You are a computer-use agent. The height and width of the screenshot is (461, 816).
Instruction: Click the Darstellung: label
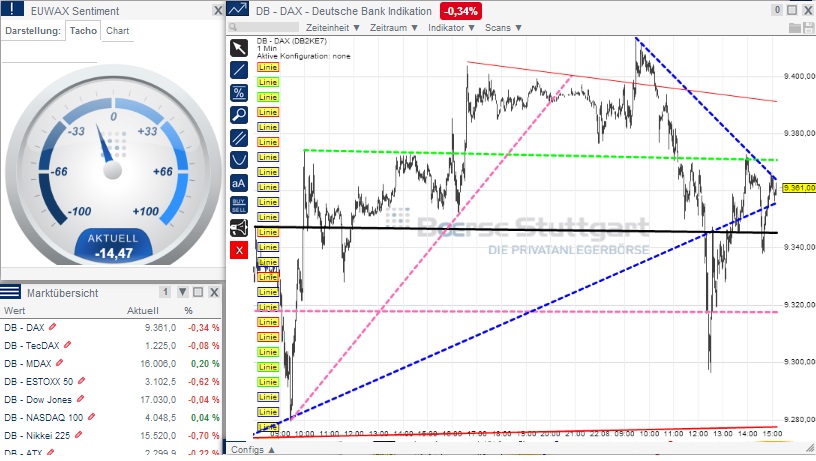tap(33, 31)
